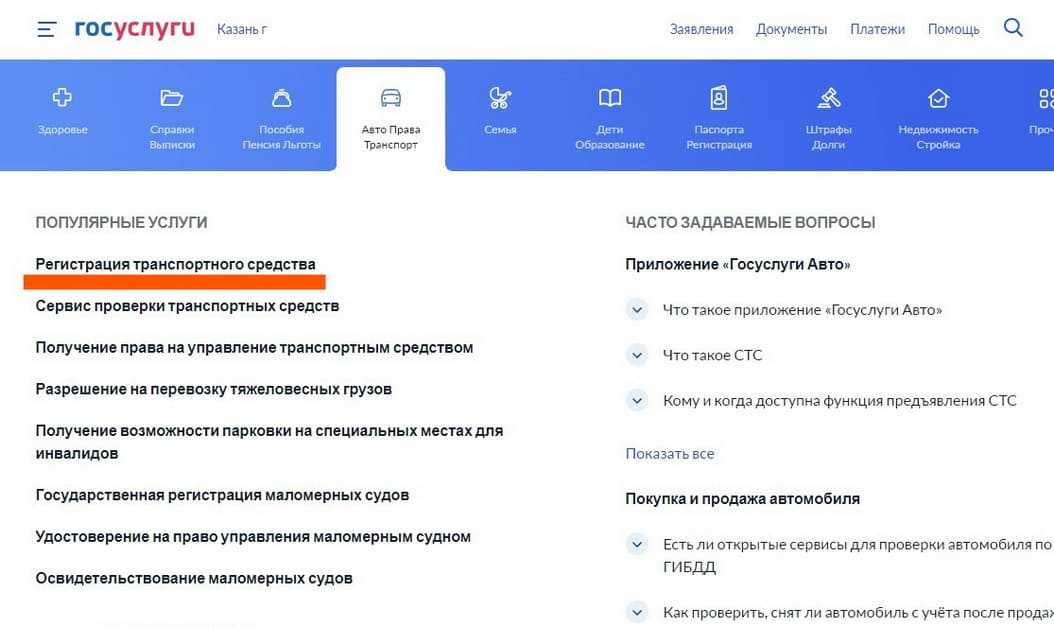The width and height of the screenshot is (1054, 627).
Task: Expand 'Что такое приложение «Госуслуги Авто»' question
Action: tap(637, 310)
